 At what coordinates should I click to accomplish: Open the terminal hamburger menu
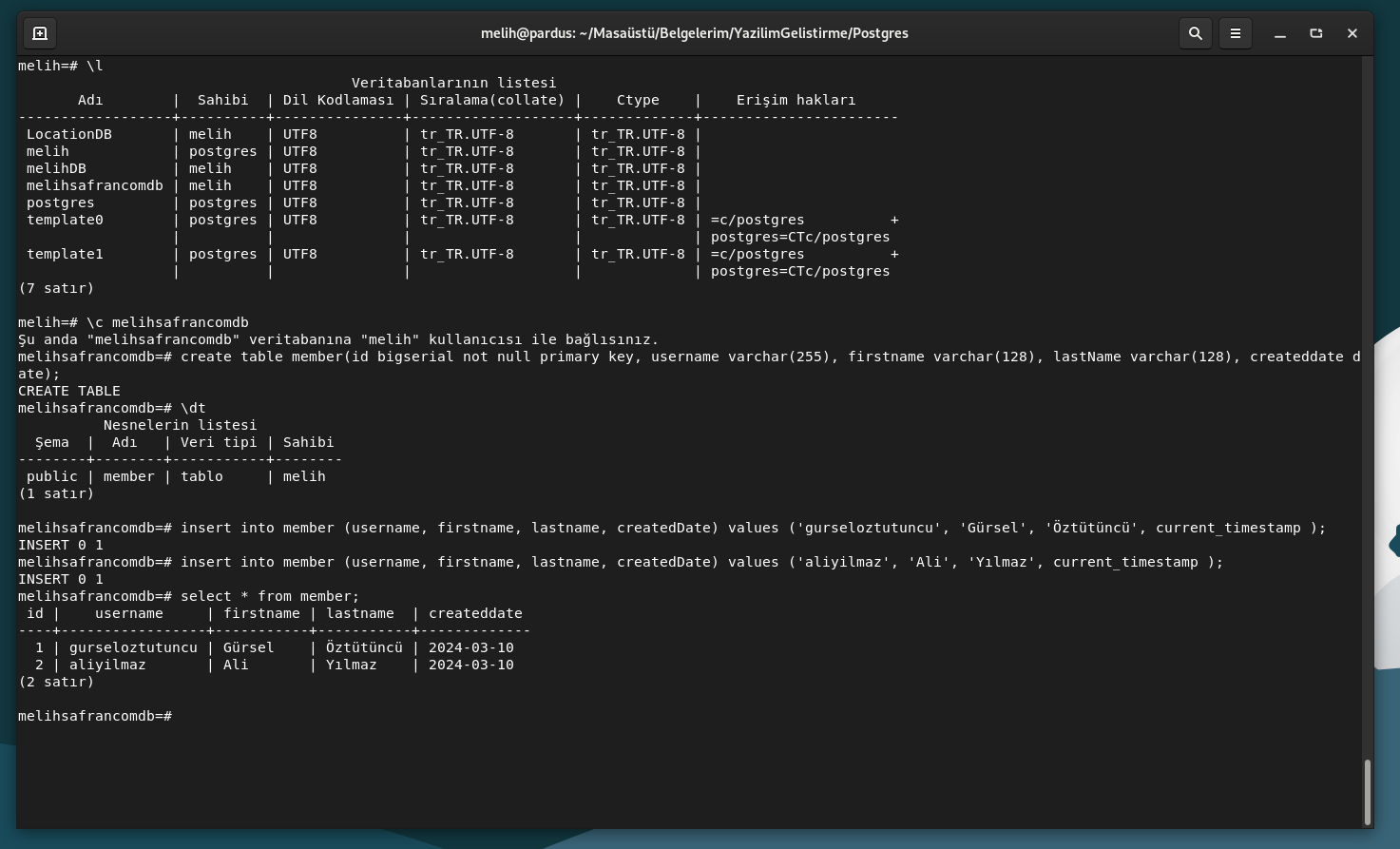[1236, 33]
